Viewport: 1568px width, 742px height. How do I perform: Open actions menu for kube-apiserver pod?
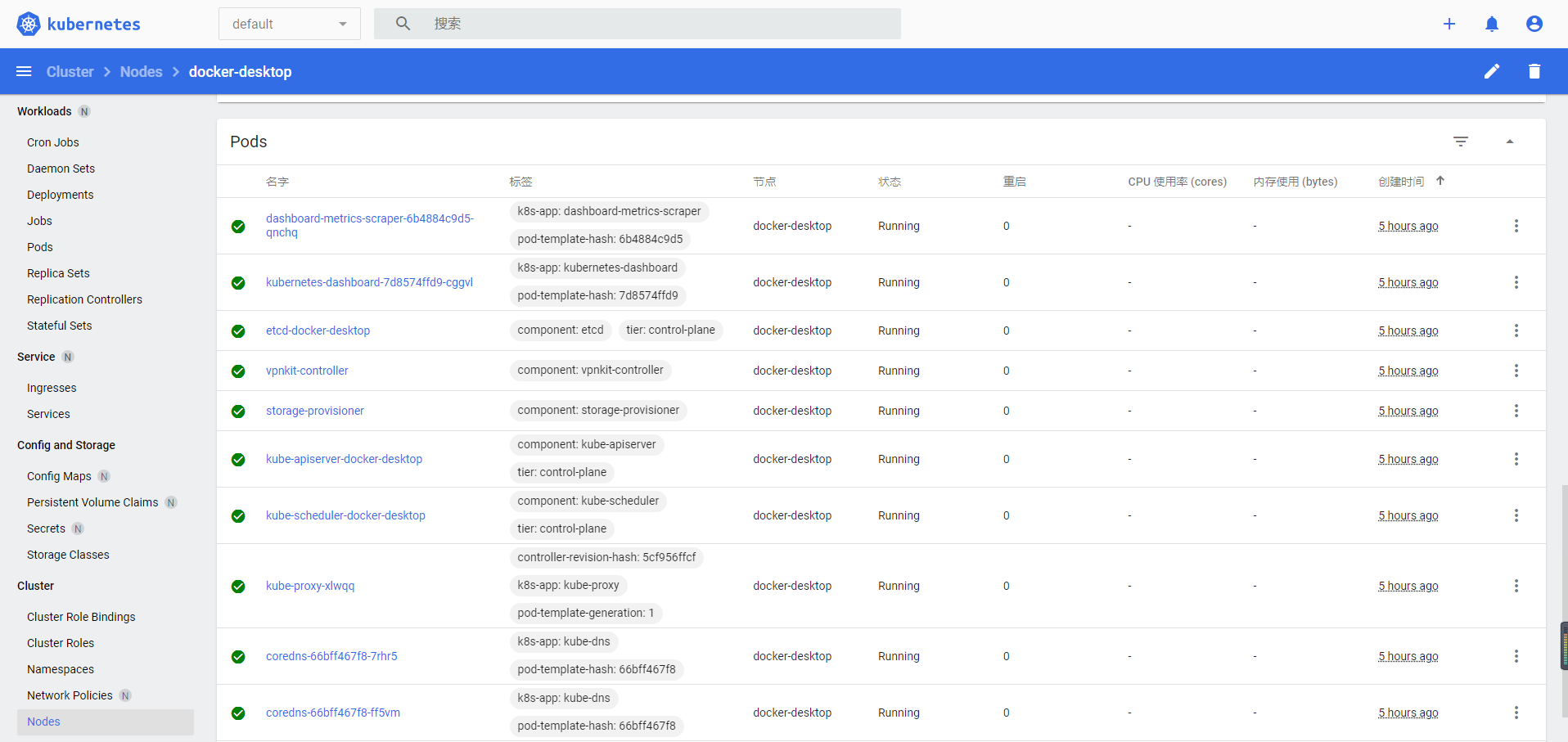point(1516,459)
